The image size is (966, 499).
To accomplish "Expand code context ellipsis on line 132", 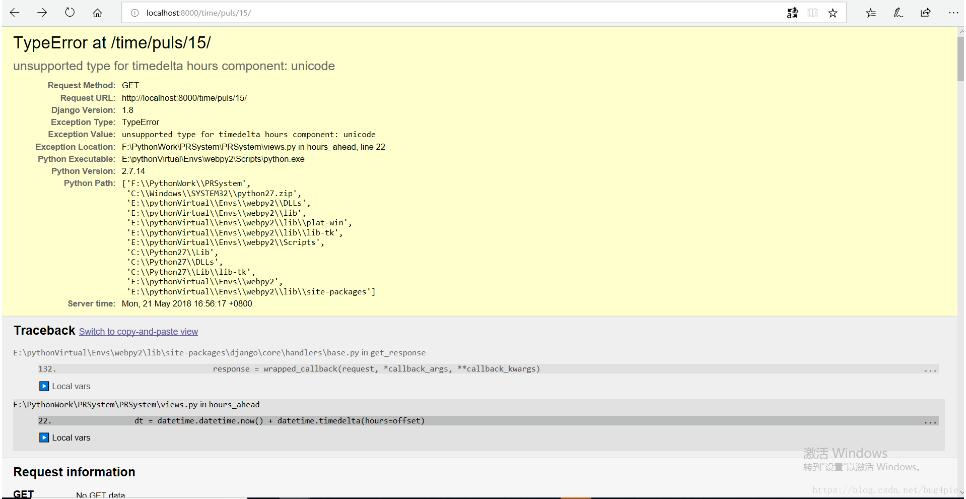I will pos(931,370).
